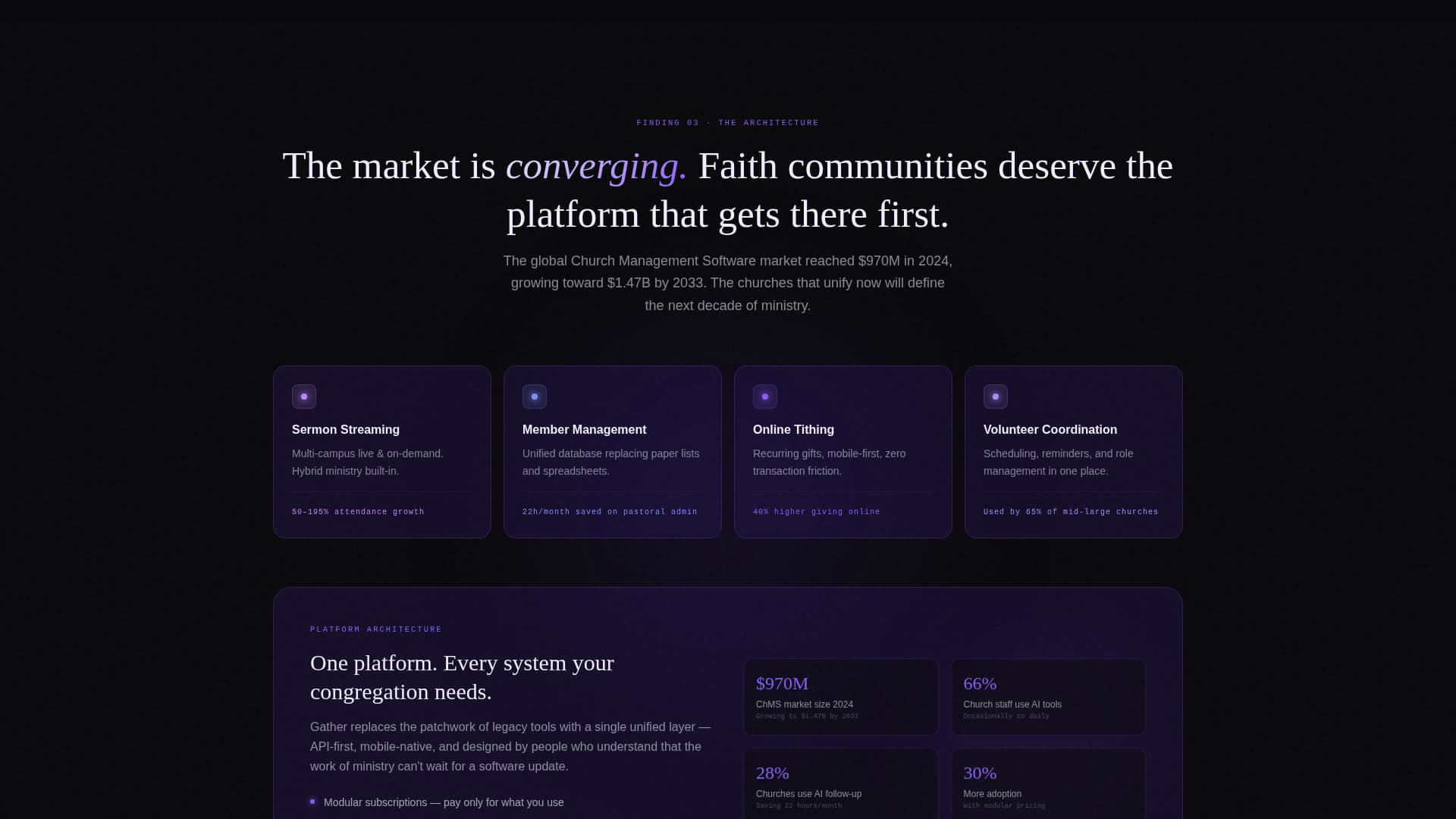
Task: Click the italic word 'converging.' in headline
Action: tap(596, 166)
